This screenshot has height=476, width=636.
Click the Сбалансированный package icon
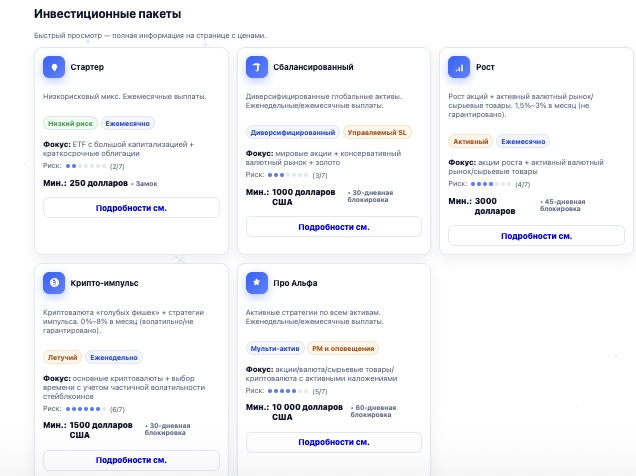click(257, 67)
